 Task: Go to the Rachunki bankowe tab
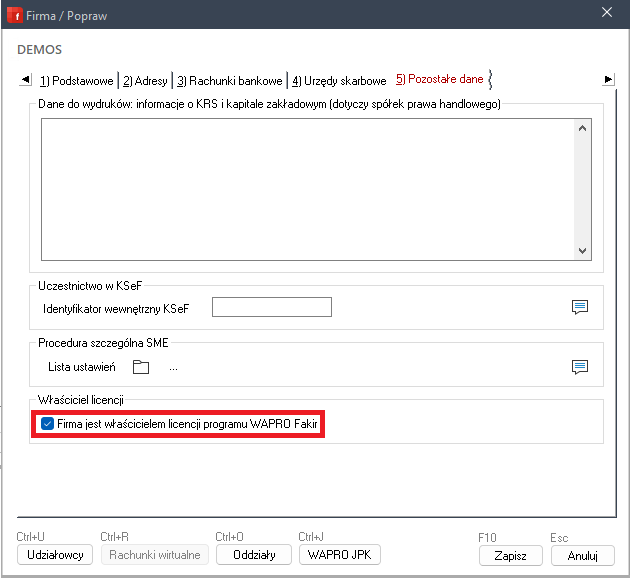230,80
